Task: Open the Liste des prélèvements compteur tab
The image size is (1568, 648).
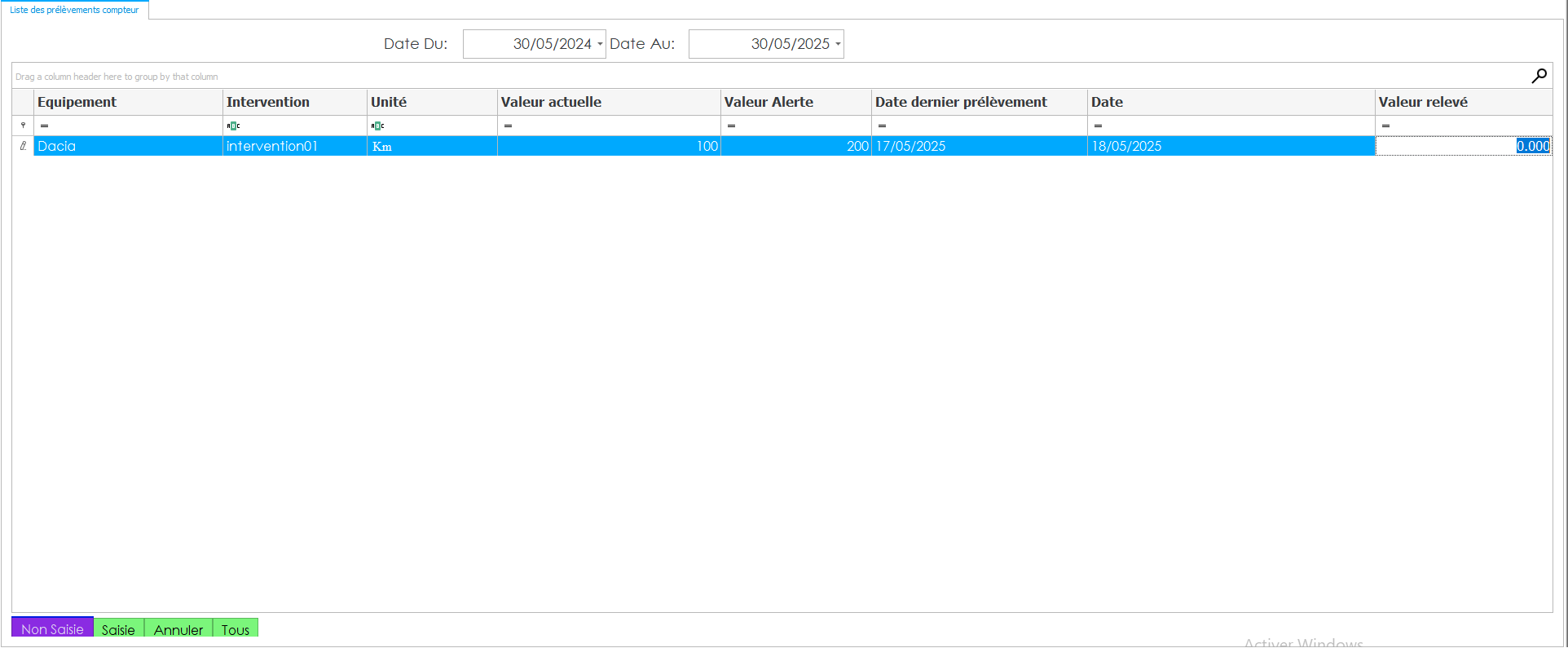Action: [x=74, y=10]
